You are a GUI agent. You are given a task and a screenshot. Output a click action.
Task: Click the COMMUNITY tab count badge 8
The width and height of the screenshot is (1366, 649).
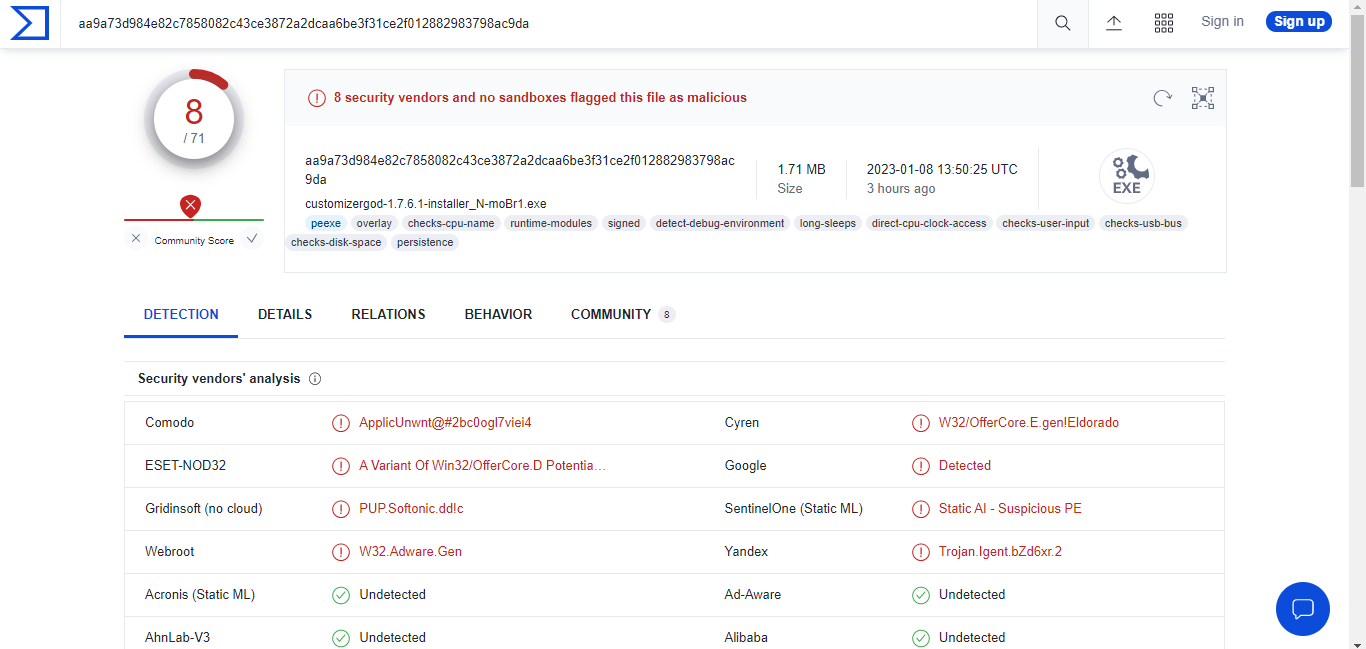coord(667,315)
